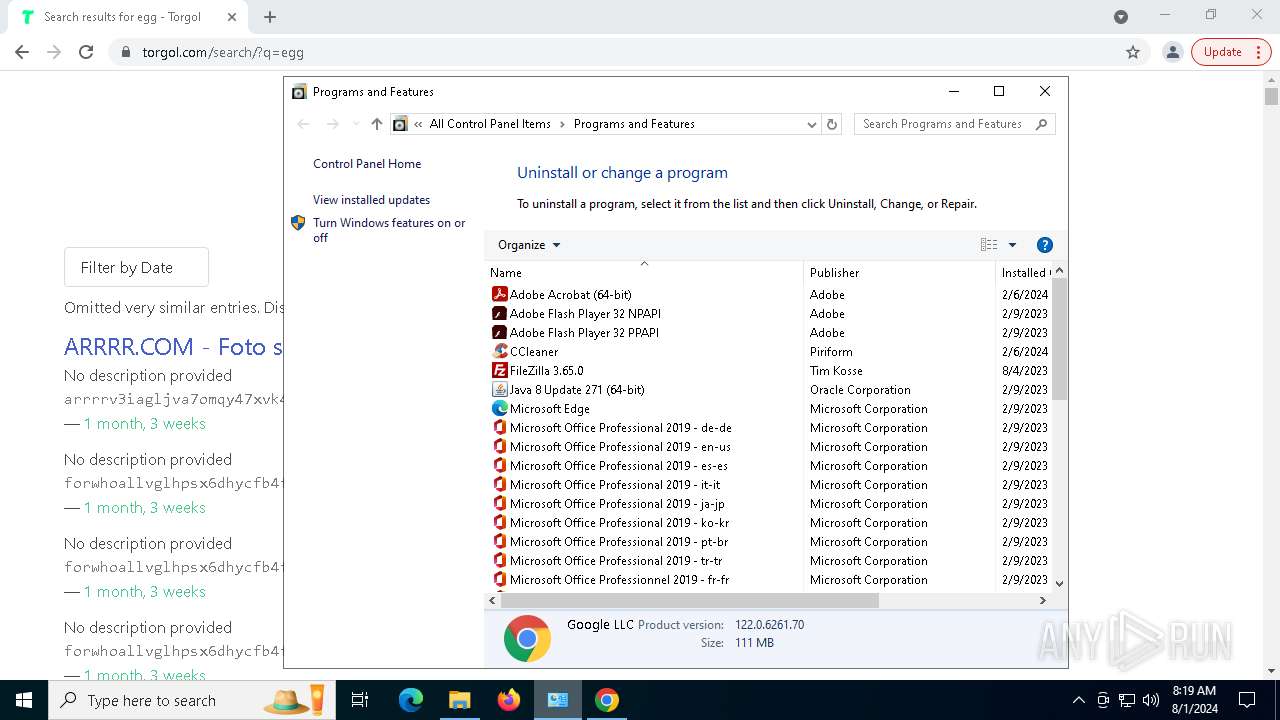1280x720 pixels.
Task: Click the Windows Start button
Action: [x=24, y=700]
